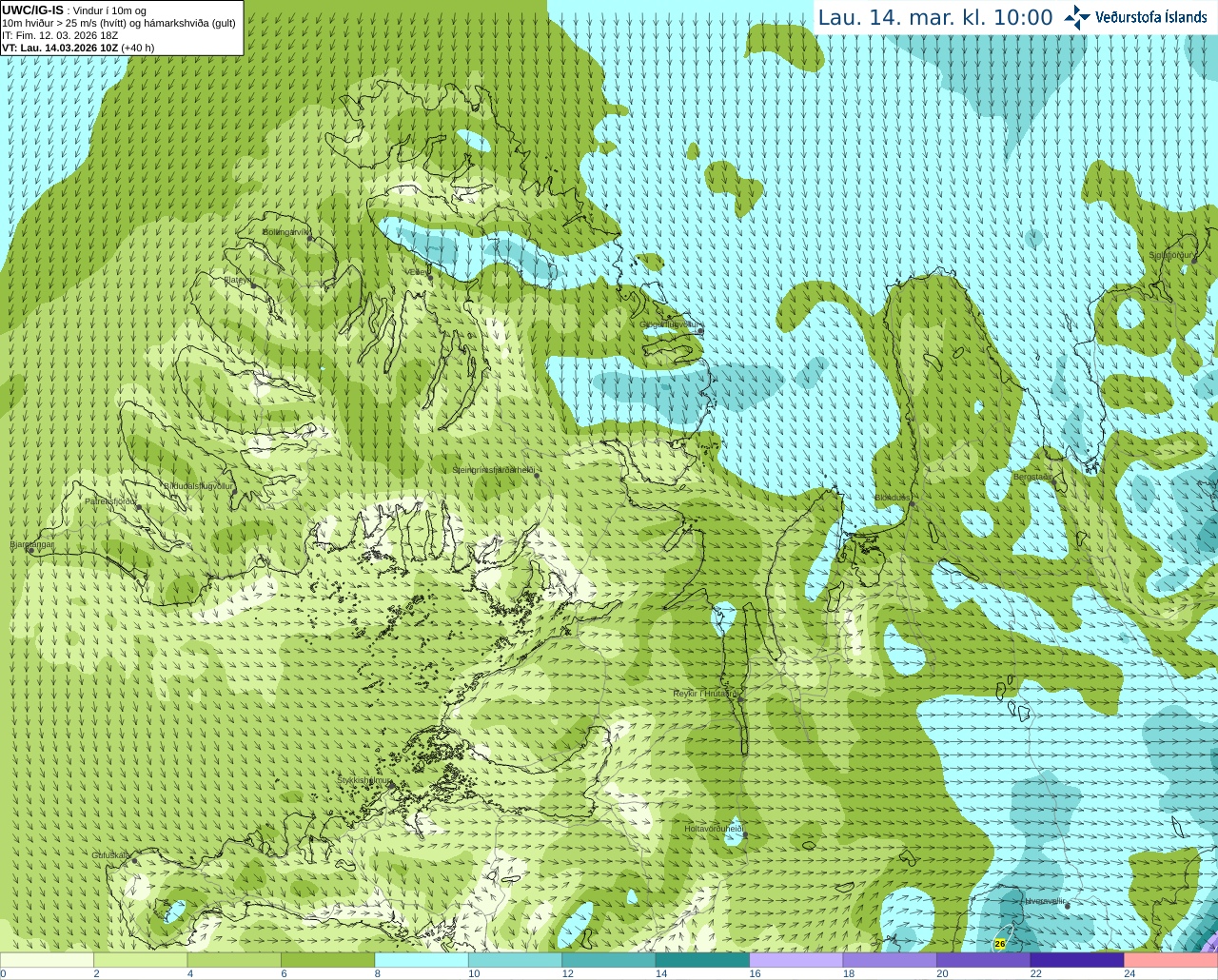Viewport: 1218px width, 980px height.
Task: Click the Bolungarvík station label
Action: [x=286, y=232]
